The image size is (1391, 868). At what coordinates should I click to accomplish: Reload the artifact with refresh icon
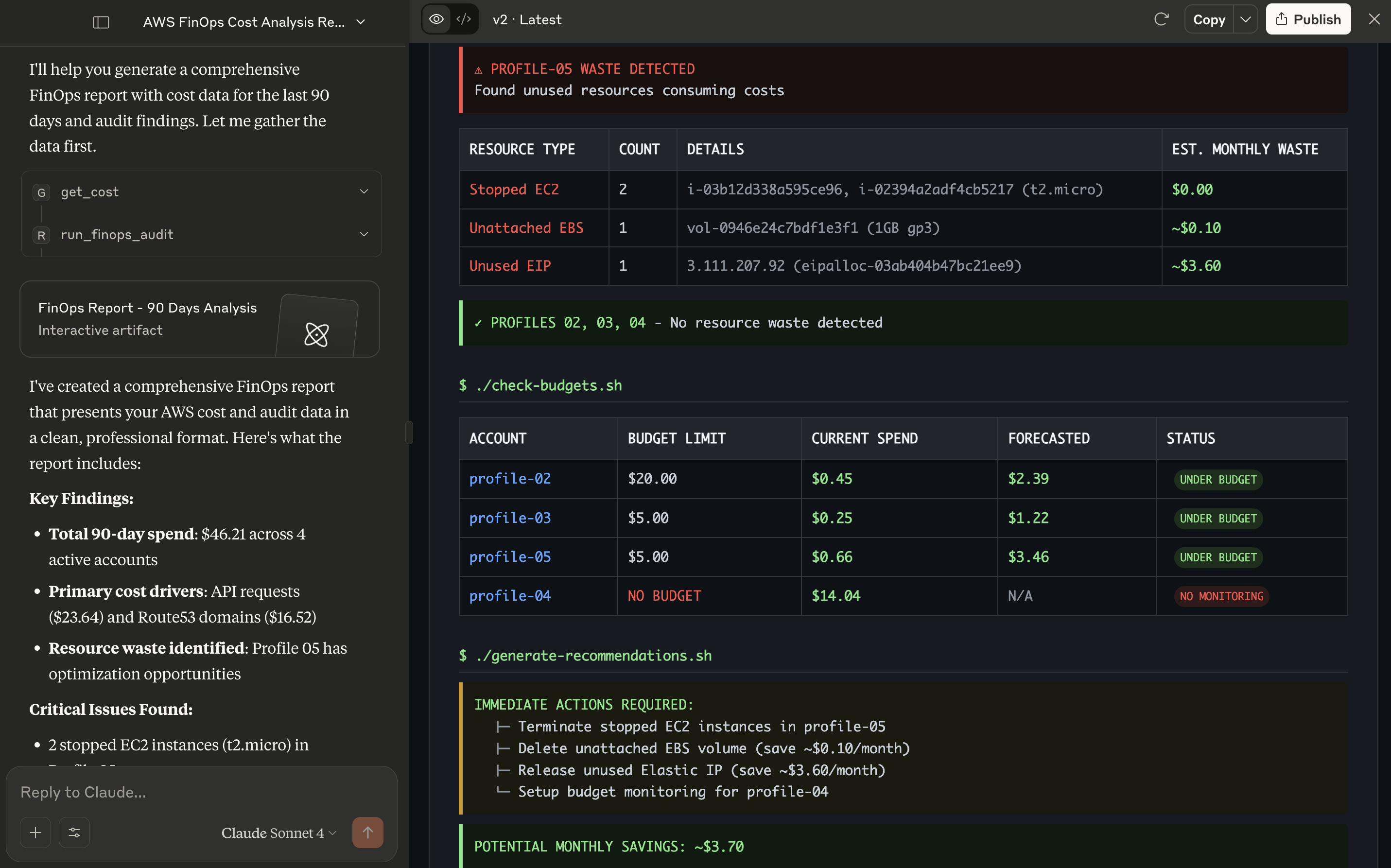(1161, 19)
